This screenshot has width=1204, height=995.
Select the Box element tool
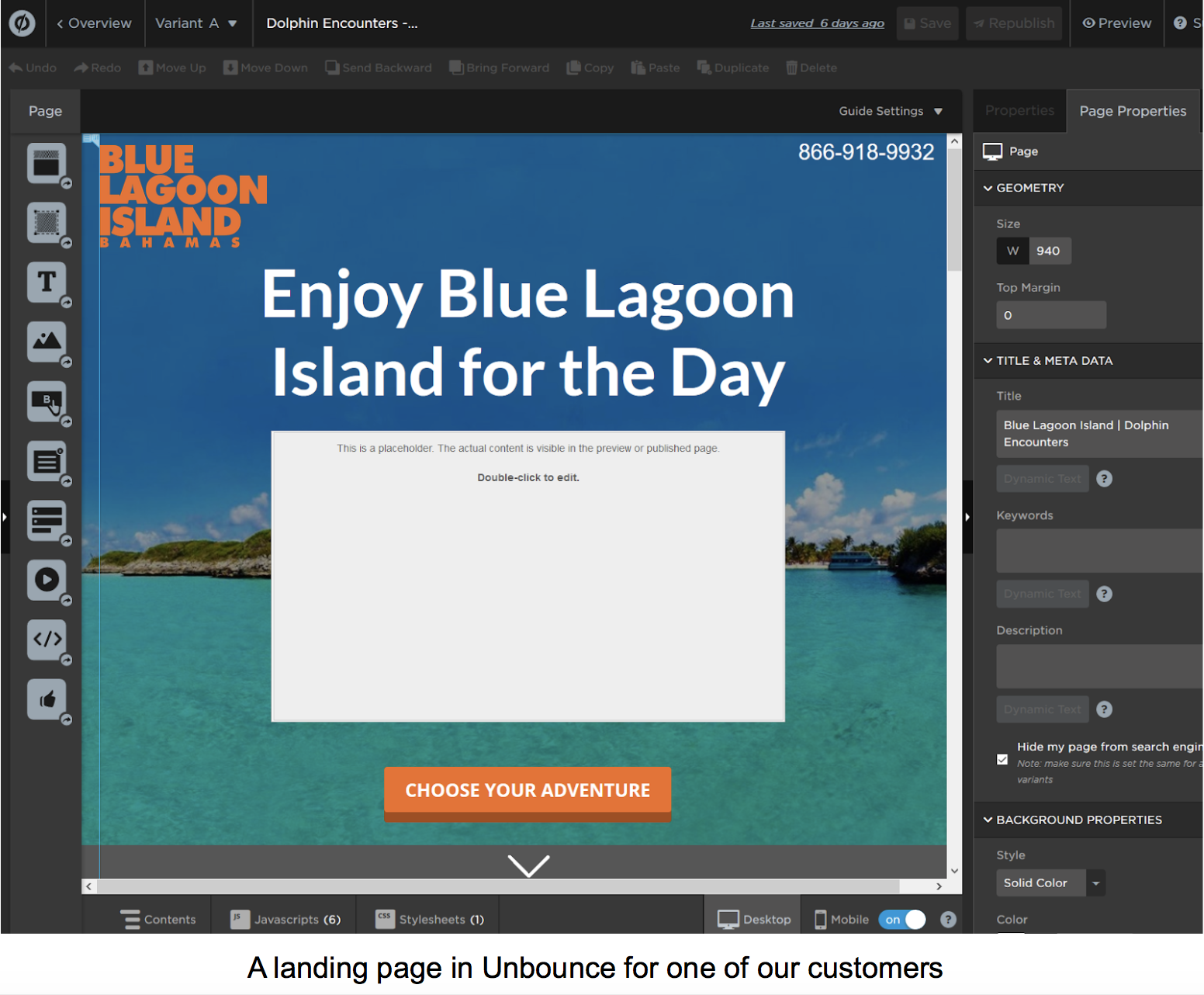coord(47,224)
